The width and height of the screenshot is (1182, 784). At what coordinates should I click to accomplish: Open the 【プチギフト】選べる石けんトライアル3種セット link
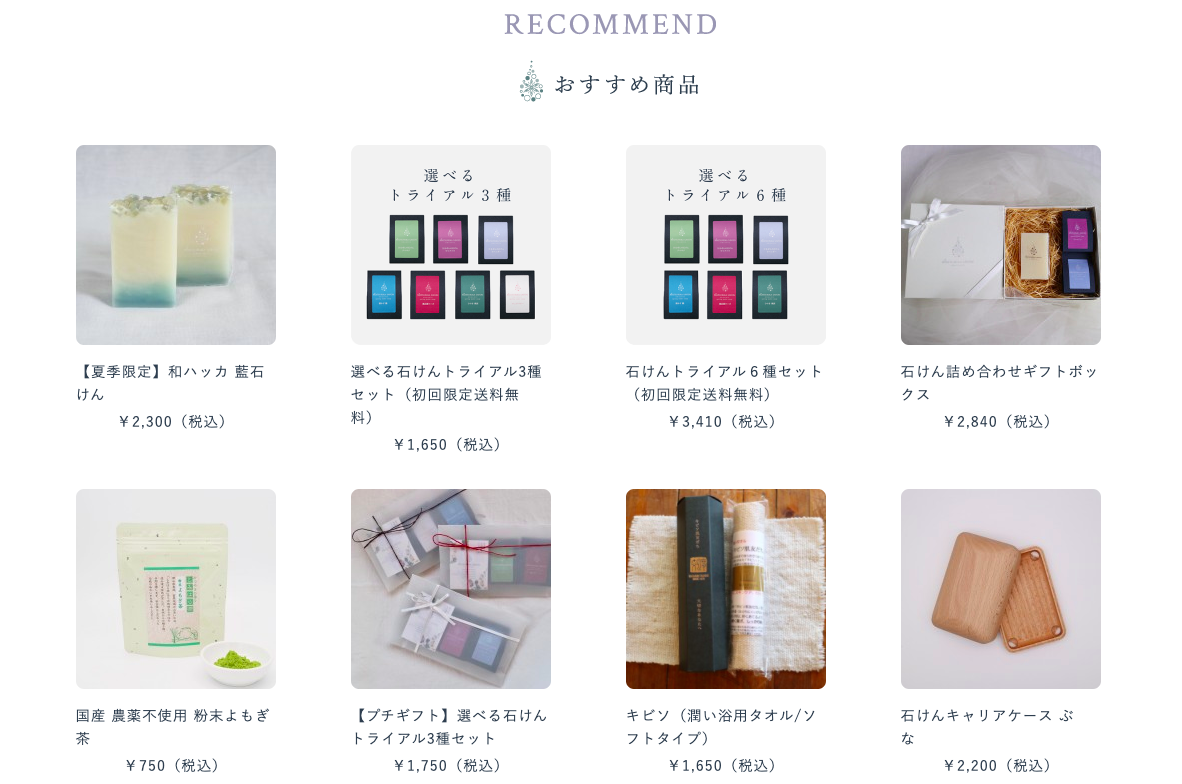point(449,727)
